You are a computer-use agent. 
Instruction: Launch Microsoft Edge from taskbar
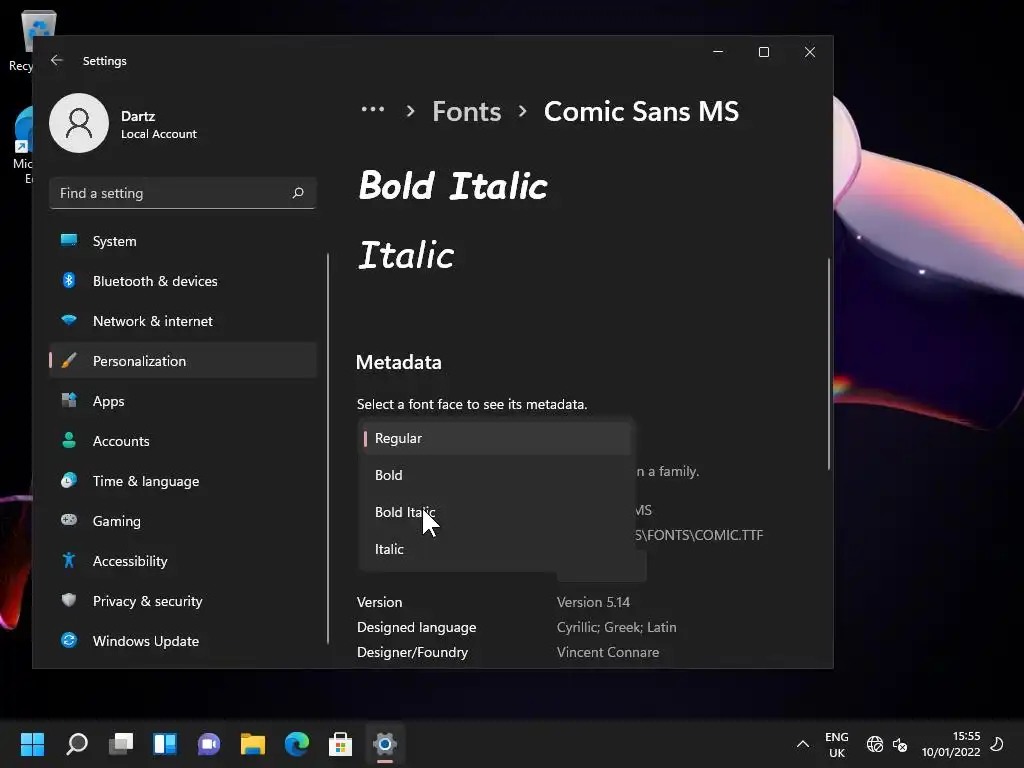[296, 744]
